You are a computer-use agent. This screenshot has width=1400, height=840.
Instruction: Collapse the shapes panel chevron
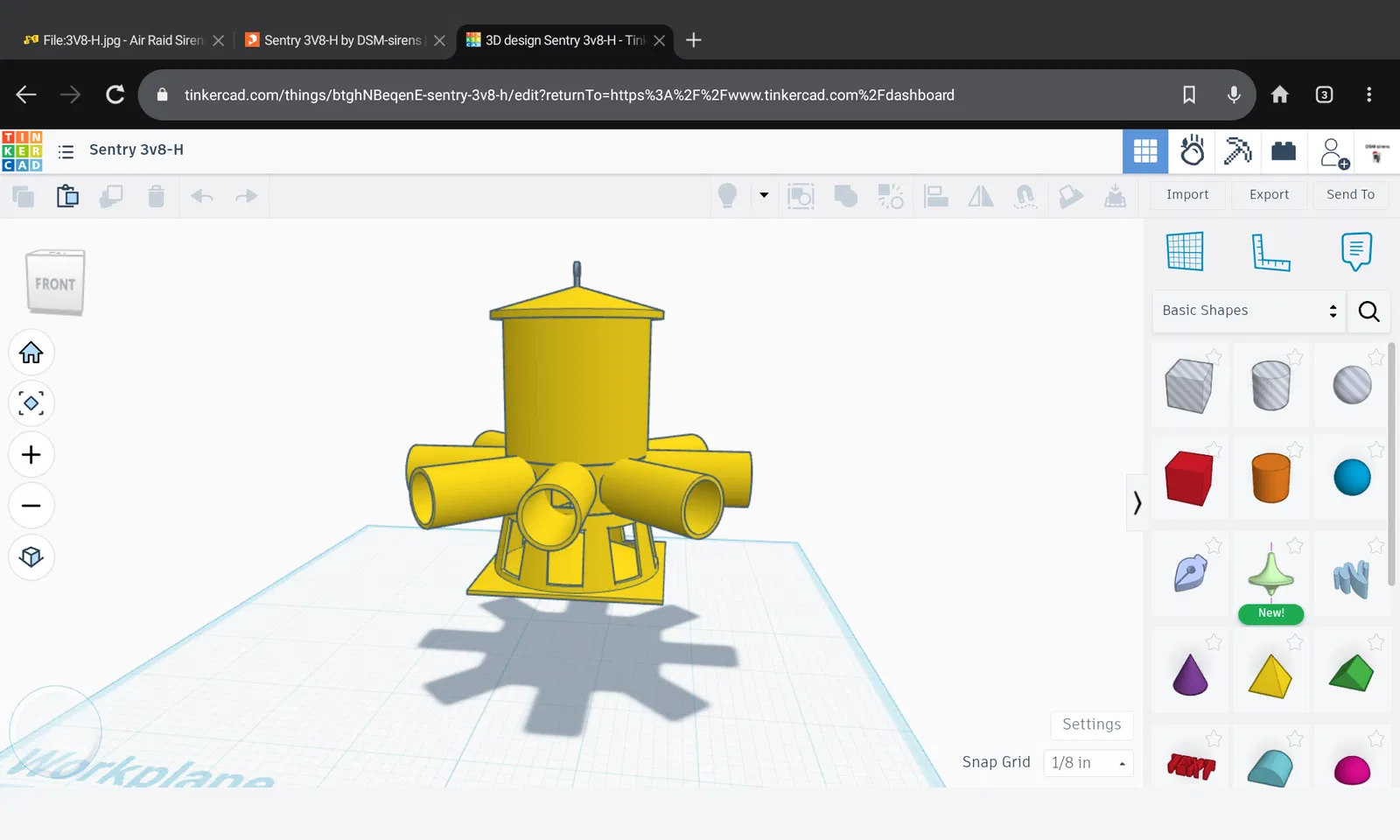pyautogui.click(x=1137, y=502)
